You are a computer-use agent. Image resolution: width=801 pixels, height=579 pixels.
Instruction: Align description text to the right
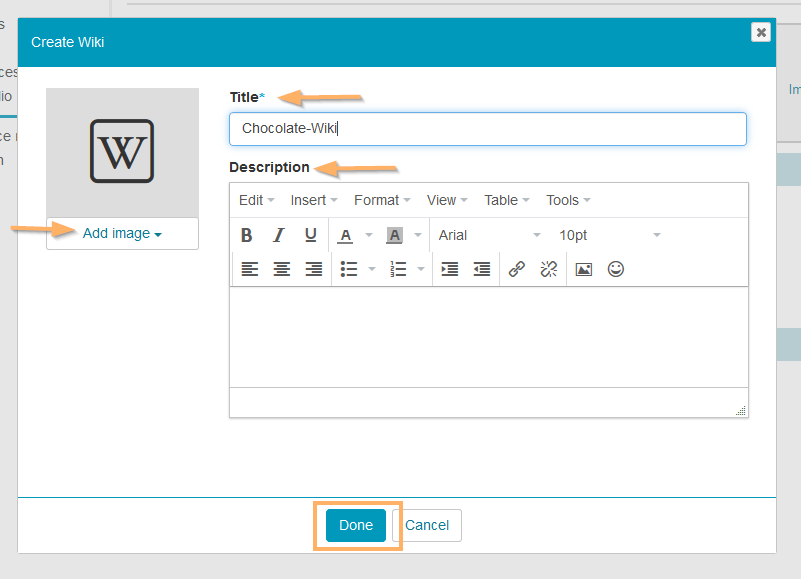[x=314, y=269]
